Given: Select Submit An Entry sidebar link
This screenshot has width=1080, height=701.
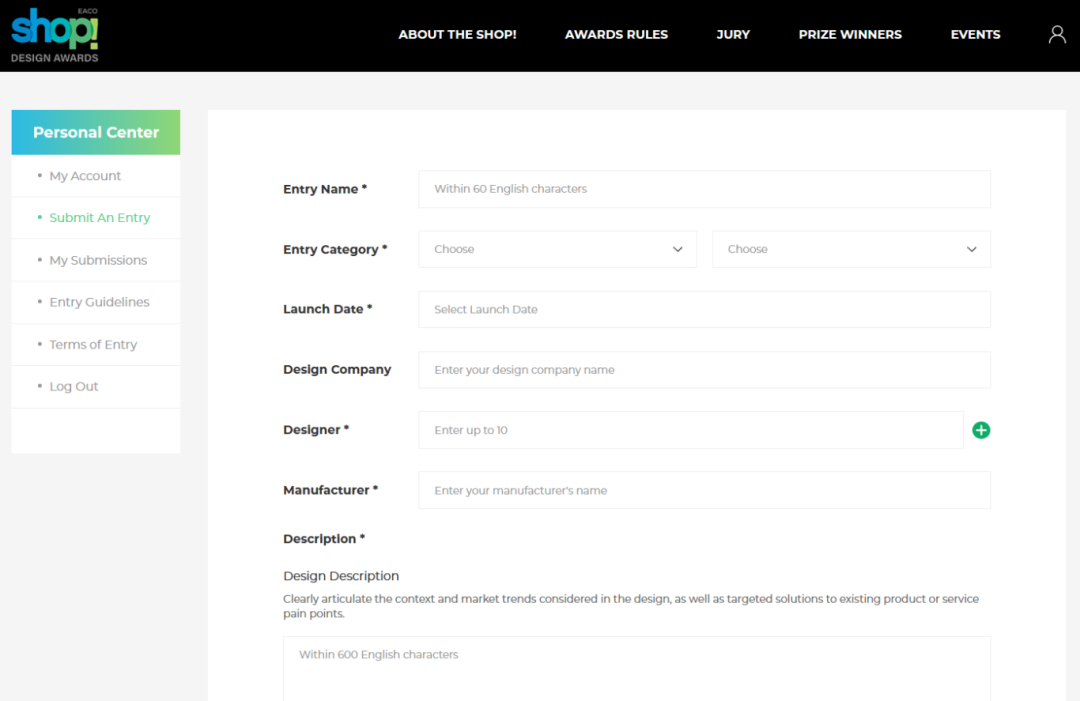Looking at the screenshot, I should coord(99,218).
